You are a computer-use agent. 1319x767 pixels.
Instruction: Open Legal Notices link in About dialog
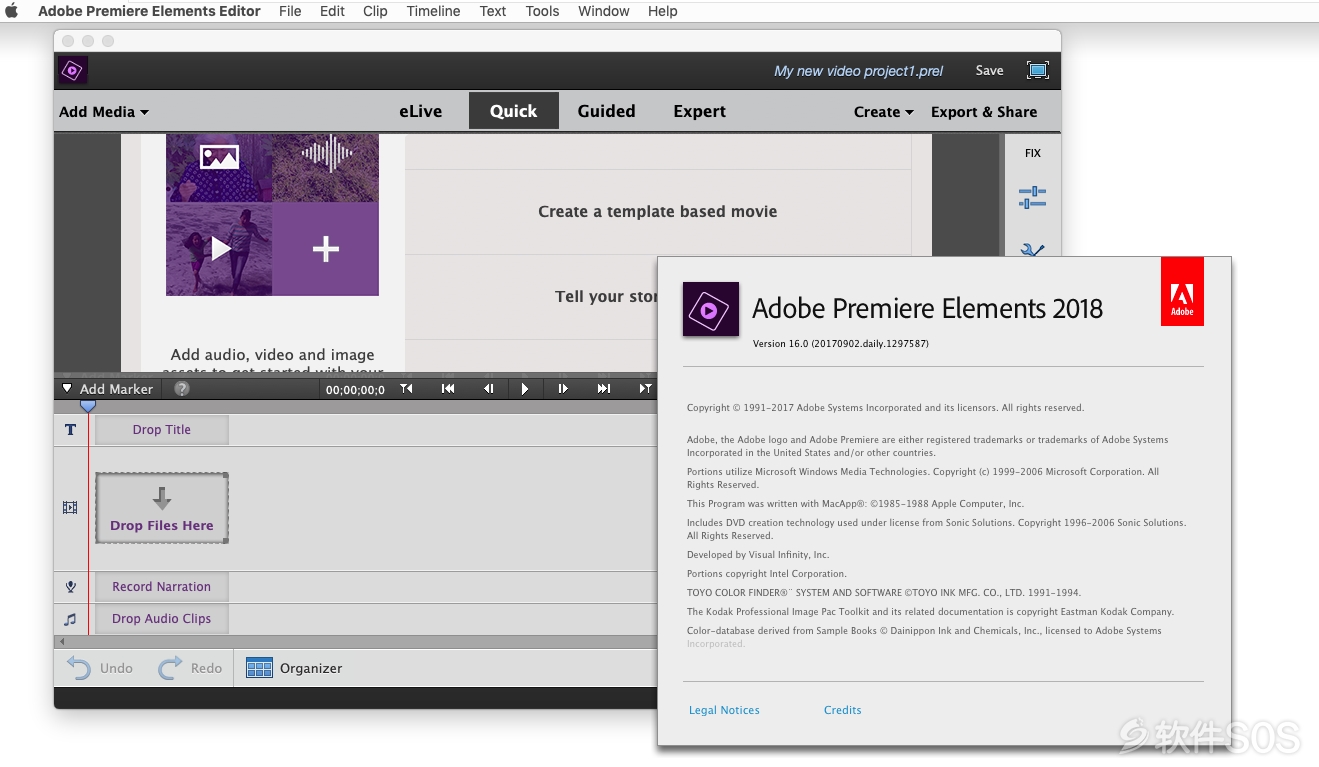[724, 710]
